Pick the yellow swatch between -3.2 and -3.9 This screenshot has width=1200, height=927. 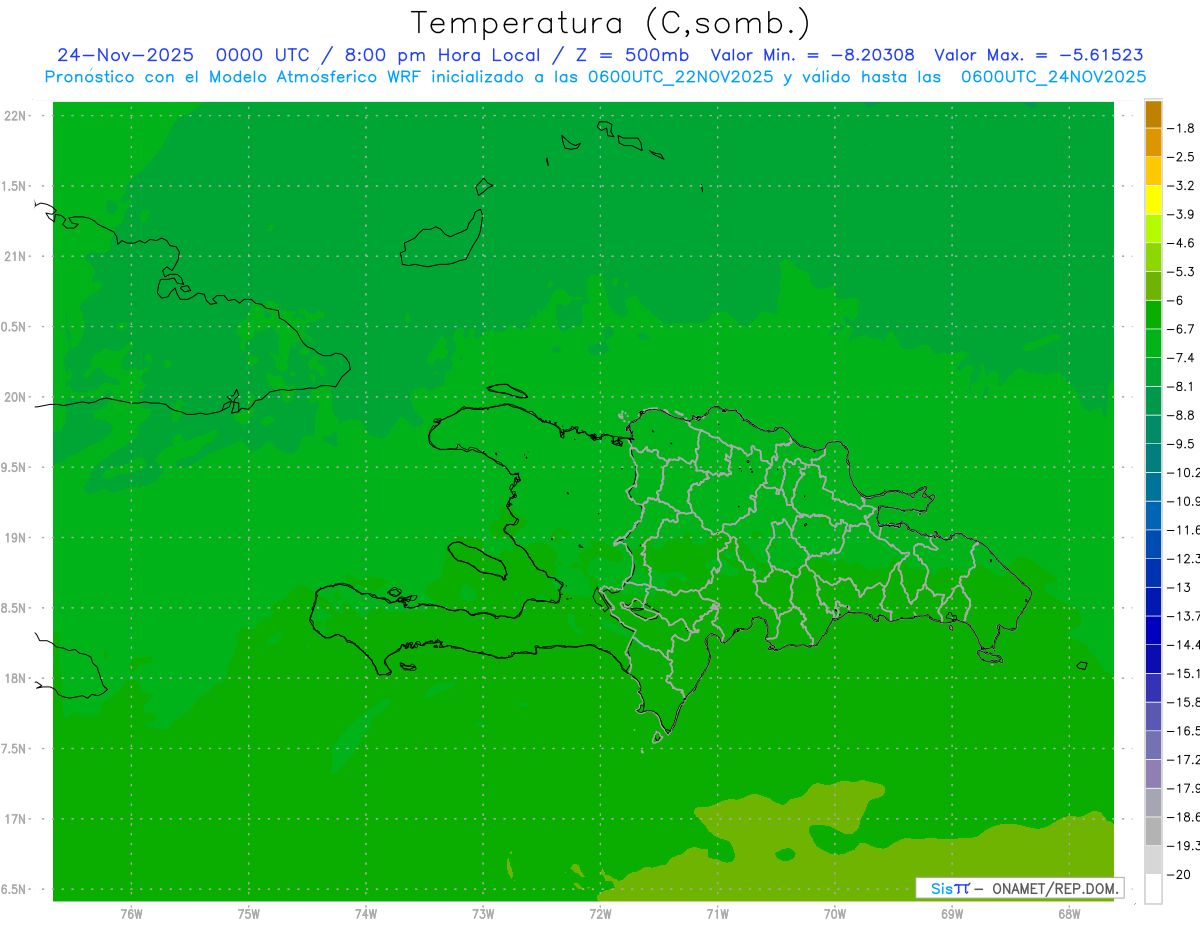pos(1153,200)
